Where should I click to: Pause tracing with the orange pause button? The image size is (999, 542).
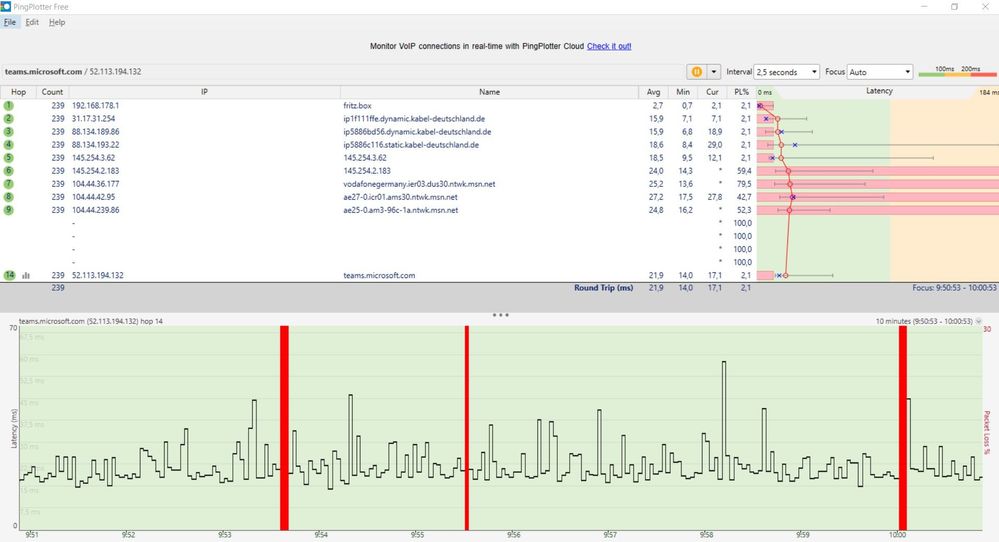[696, 72]
